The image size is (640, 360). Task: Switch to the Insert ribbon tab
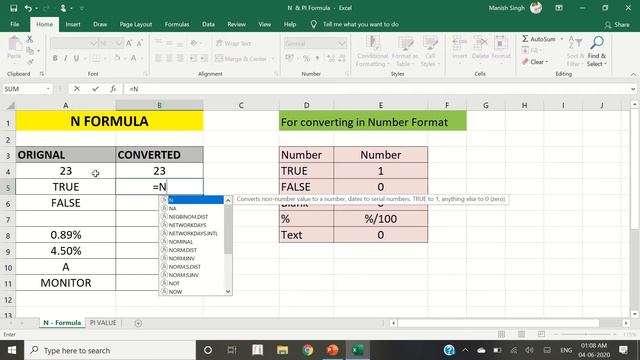point(73,24)
